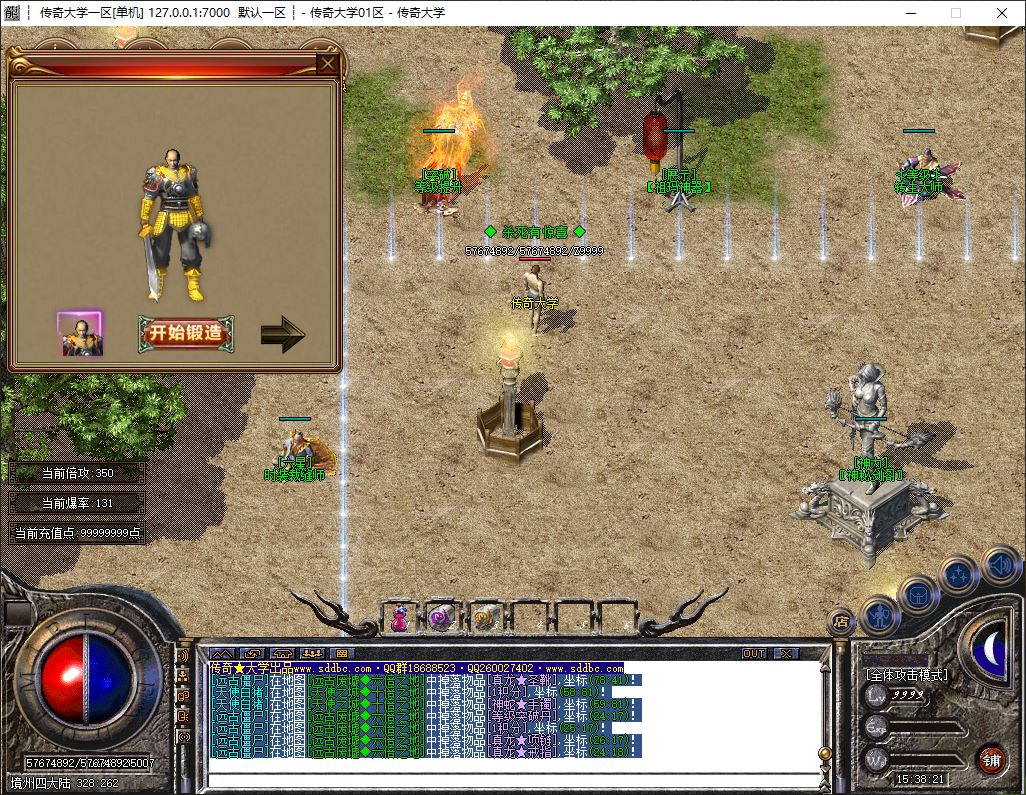Screen dimensions: 1026x795
Task: Click the crescent moon day-night indicator
Action: [x=991, y=648]
